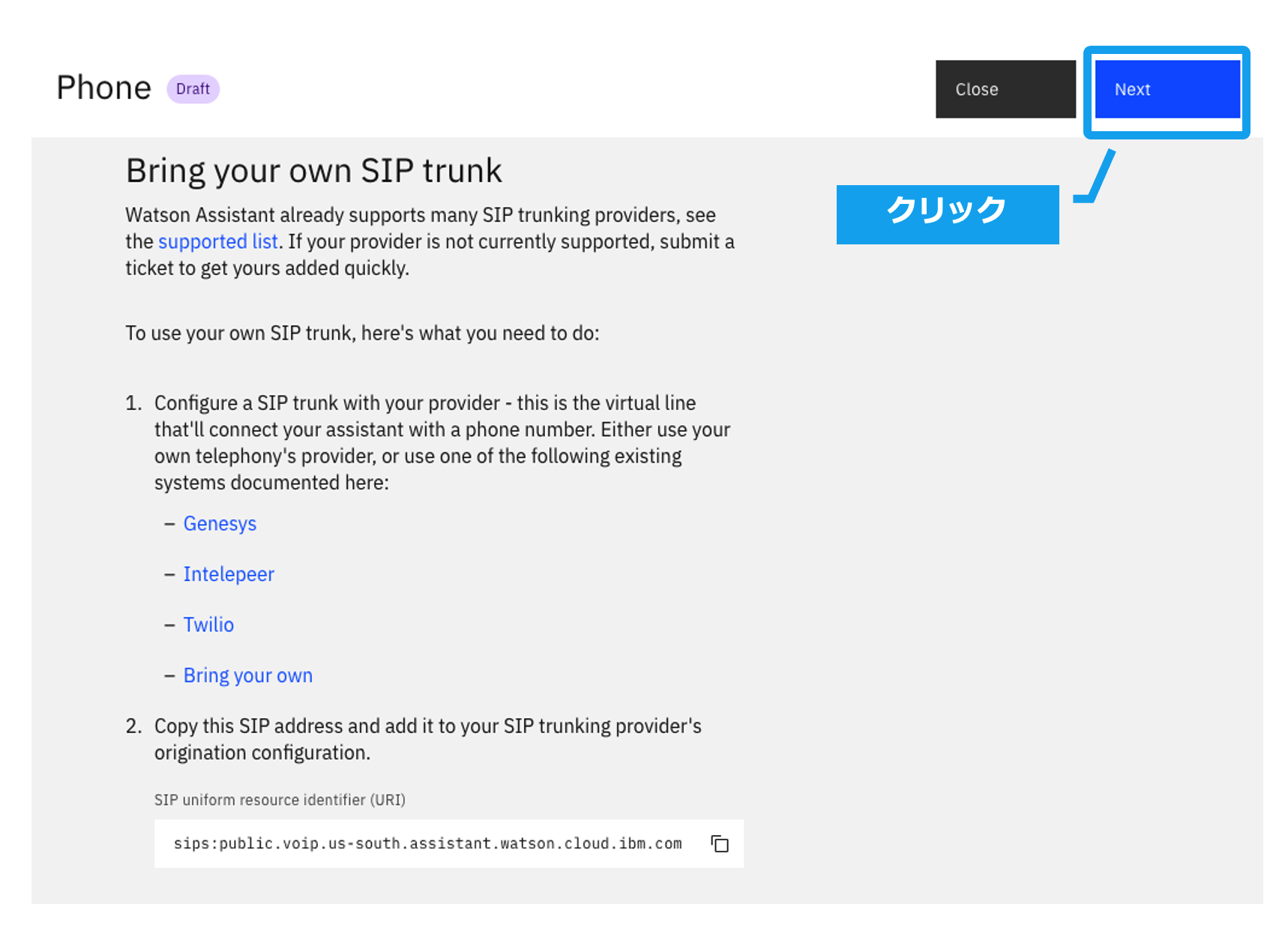This screenshot has width=1288, height=931.
Task: Open the supported list link
Action: tap(218, 241)
